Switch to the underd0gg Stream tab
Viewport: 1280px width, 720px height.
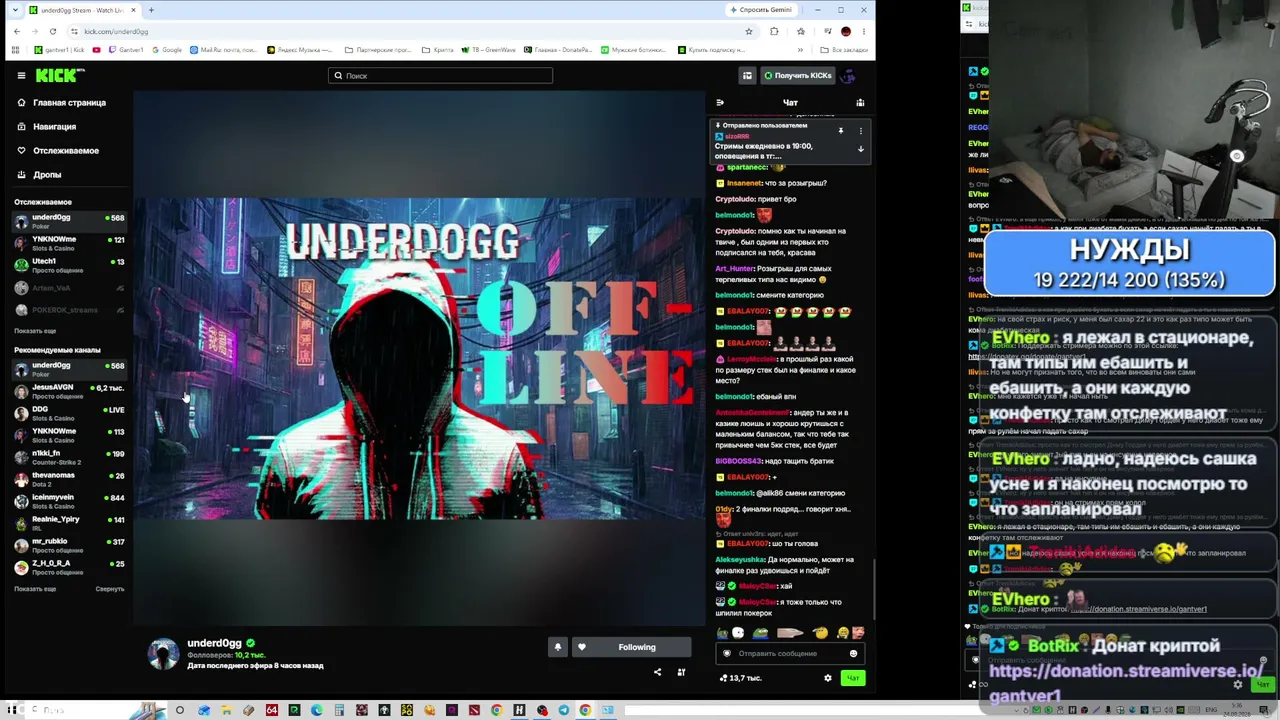coord(82,10)
